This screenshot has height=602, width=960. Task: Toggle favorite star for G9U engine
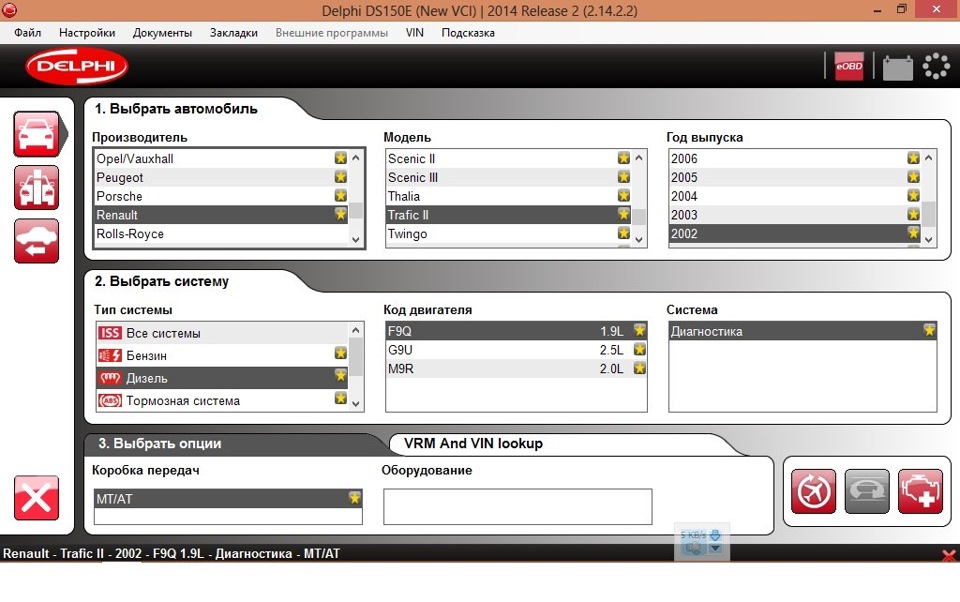(640, 350)
